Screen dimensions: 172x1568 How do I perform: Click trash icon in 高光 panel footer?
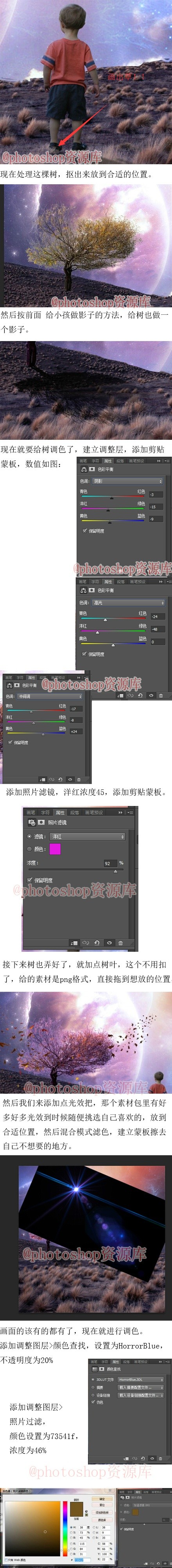161,695
